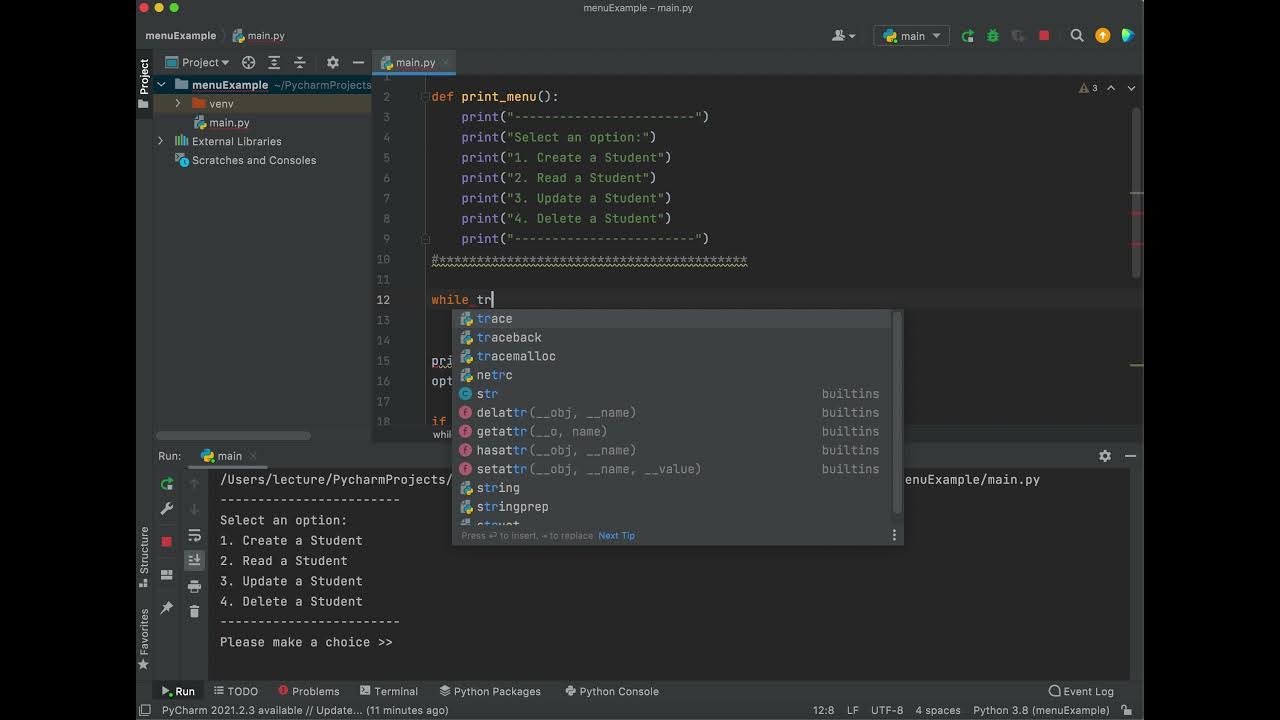This screenshot has height=720, width=1280.
Task: Open the main run configuration dropdown
Action: coord(911,36)
